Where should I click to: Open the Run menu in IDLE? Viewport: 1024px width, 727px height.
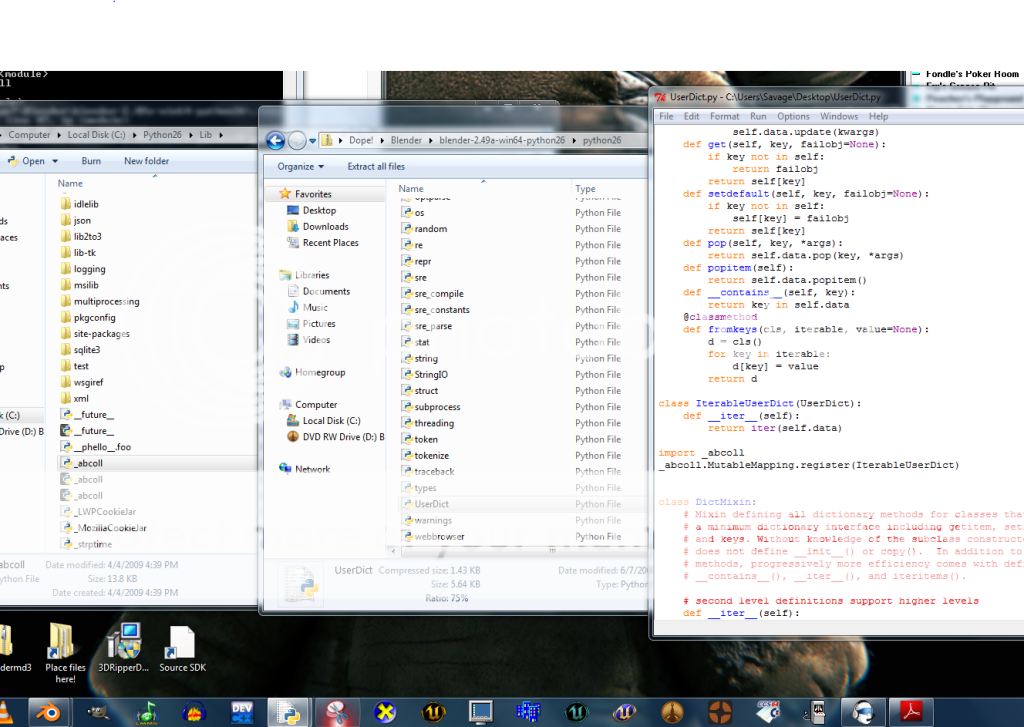[758, 116]
